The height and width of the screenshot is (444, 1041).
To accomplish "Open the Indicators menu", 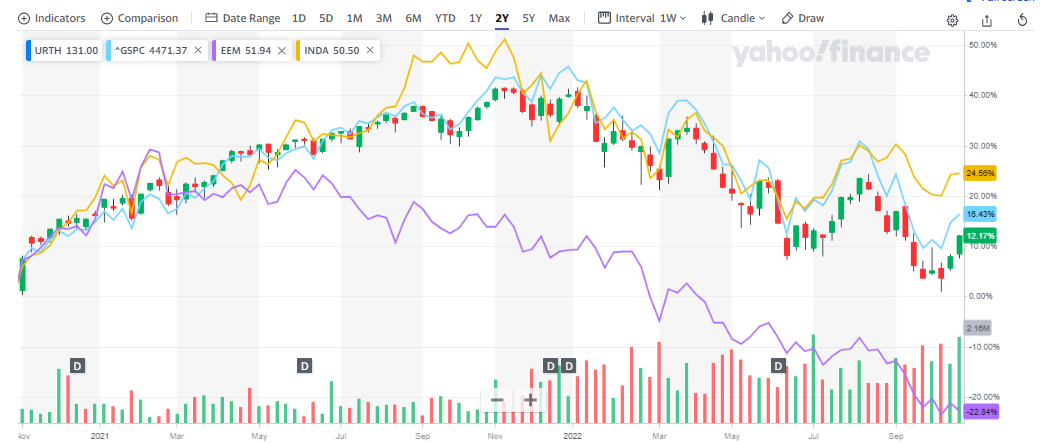I will (x=52, y=18).
